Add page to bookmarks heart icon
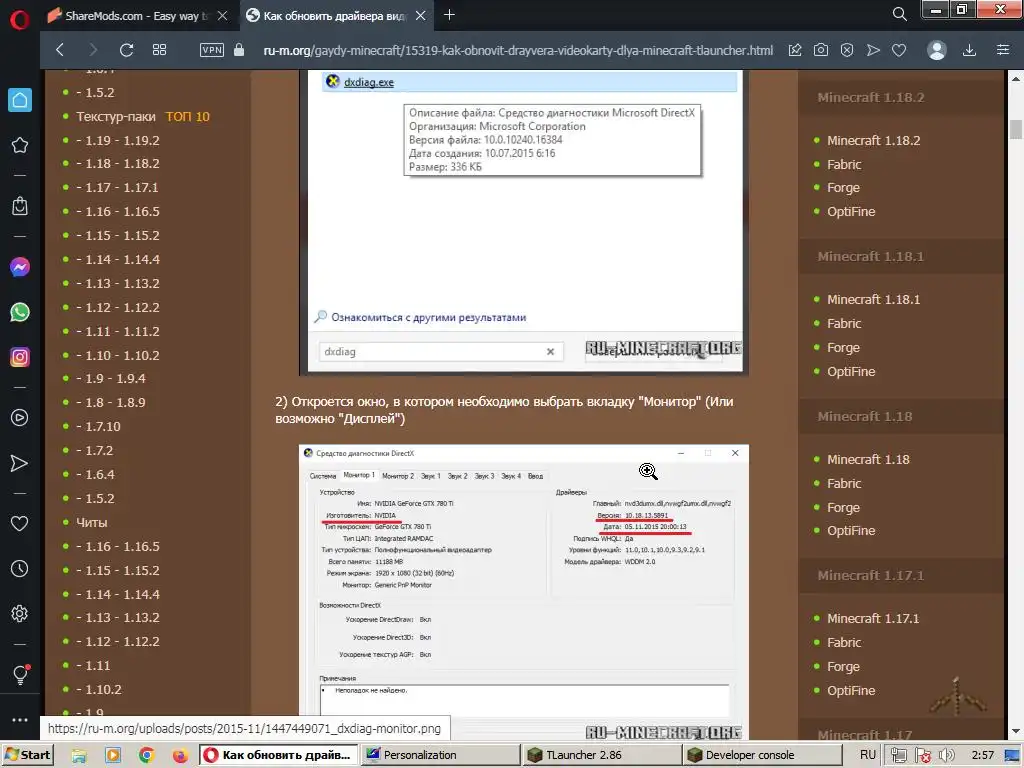Screen dimensions: 1024x768 pos(899,50)
